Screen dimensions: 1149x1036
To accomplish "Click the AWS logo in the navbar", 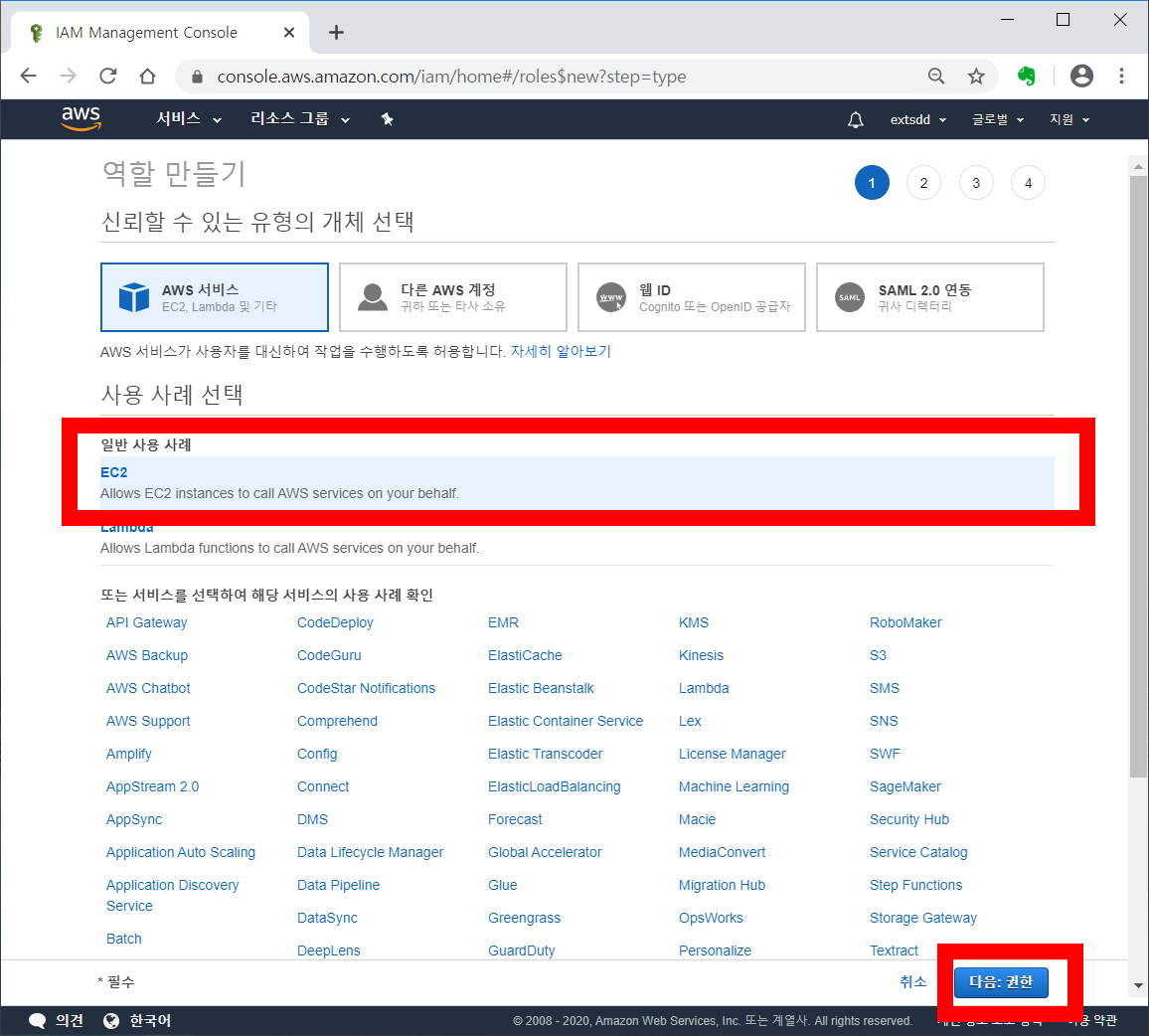I will (x=81, y=118).
